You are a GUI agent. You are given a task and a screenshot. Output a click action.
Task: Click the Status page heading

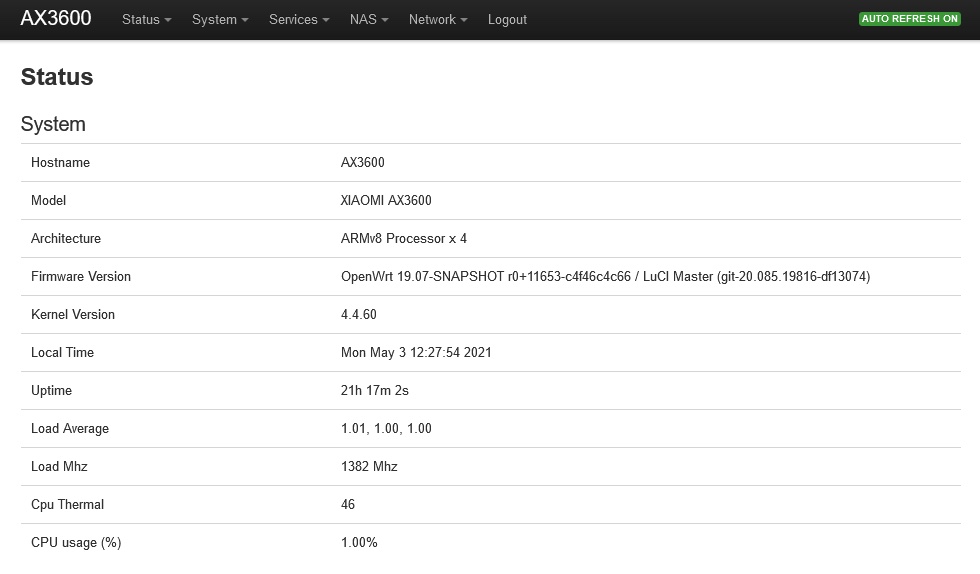57,77
